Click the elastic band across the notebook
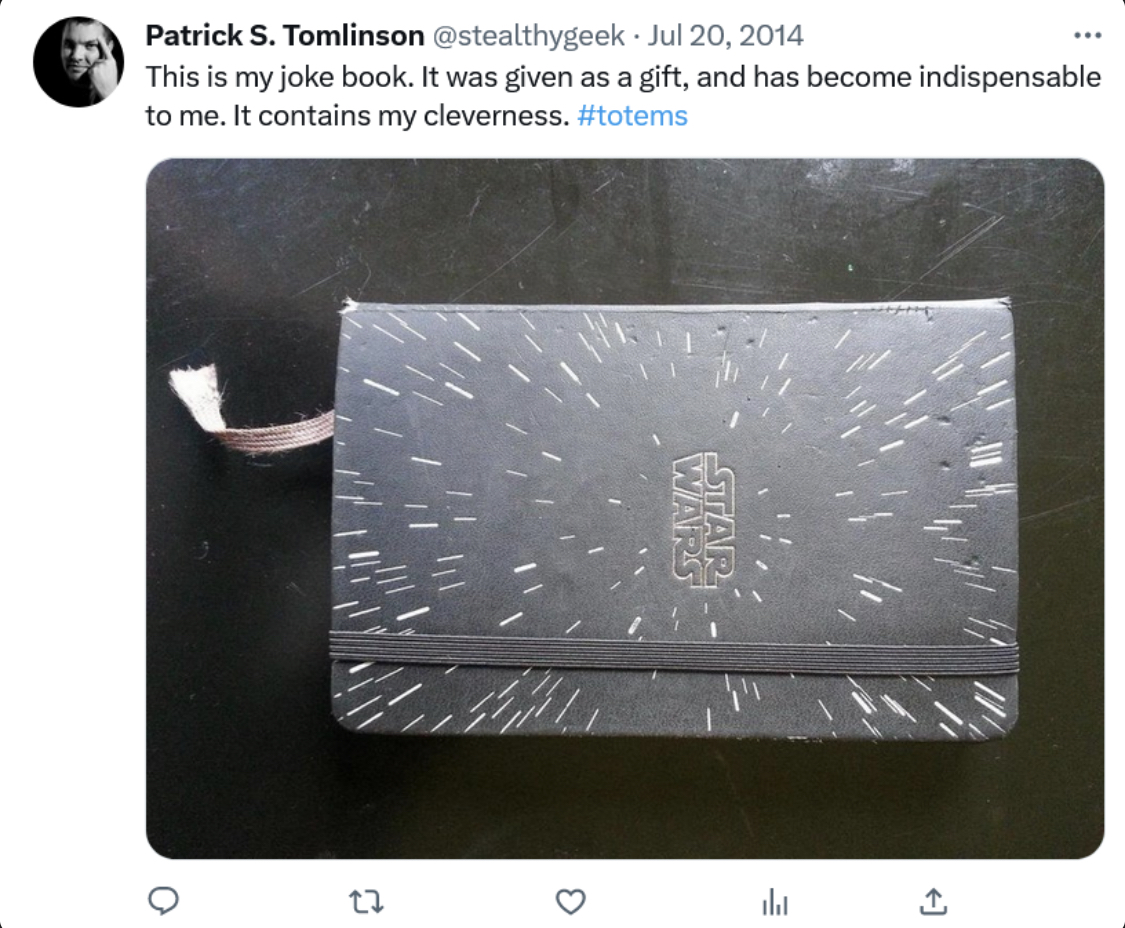The image size is (1125, 928). 674,652
